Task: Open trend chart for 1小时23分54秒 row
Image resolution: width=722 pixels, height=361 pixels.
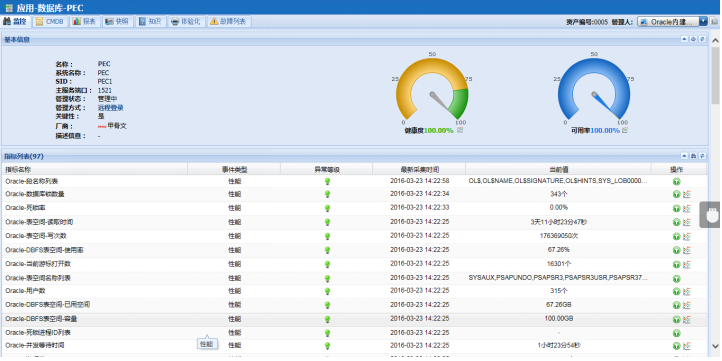Action: pyautogui.click(x=687, y=345)
